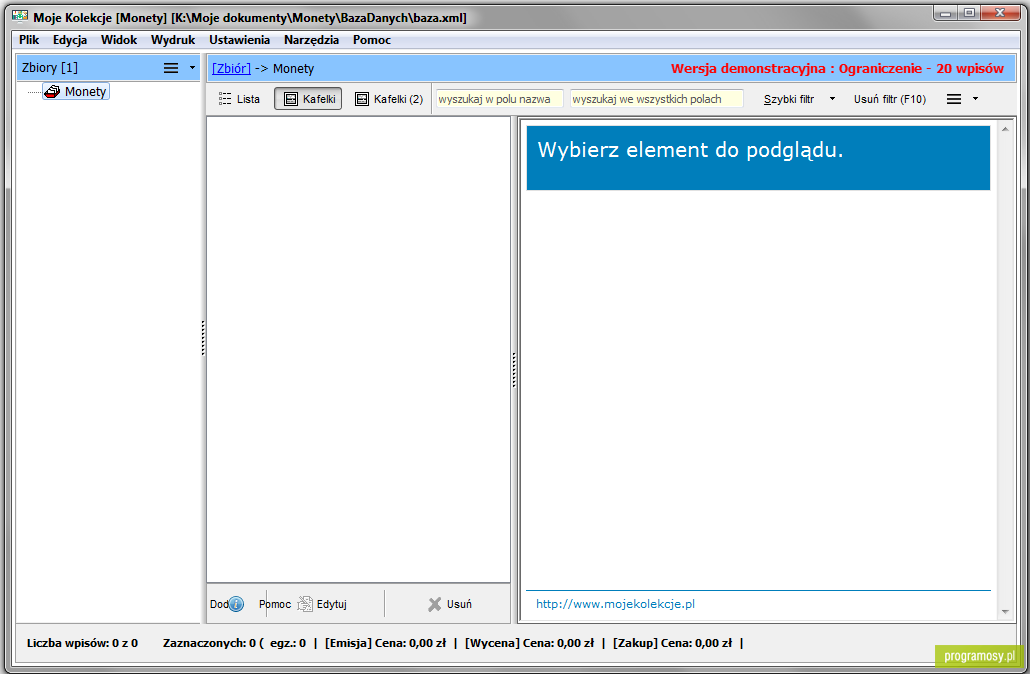
Task: Click the Zbiory panel hamburger icon
Action: point(171,68)
